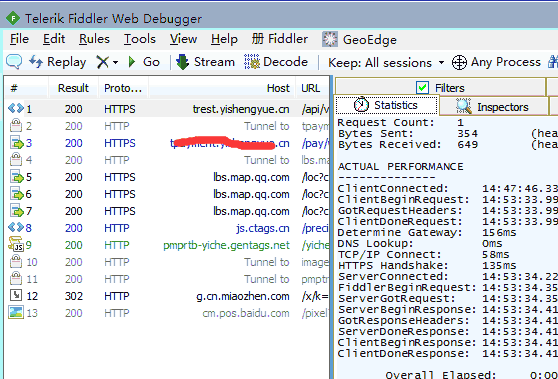This screenshot has width=558, height=379.
Task: Open the View menu
Action: click(x=183, y=39)
